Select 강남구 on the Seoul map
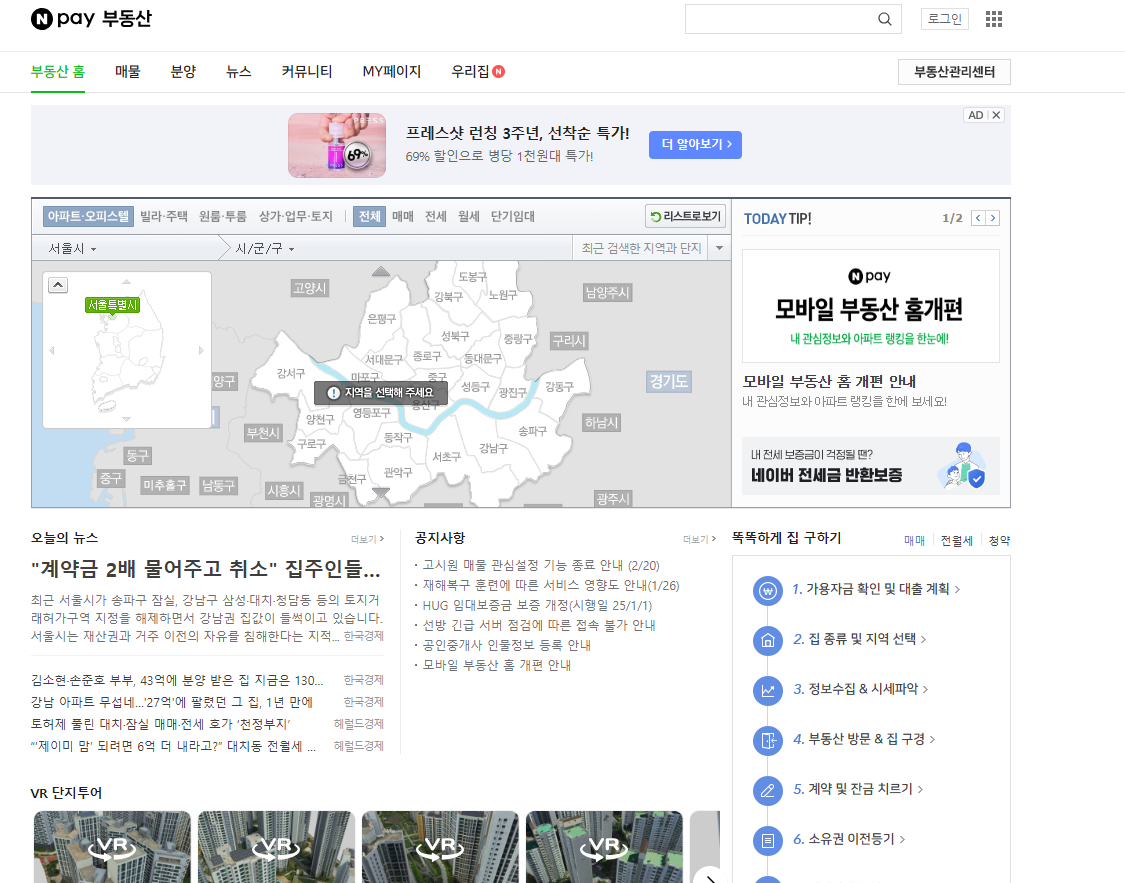 pyautogui.click(x=493, y=448)
